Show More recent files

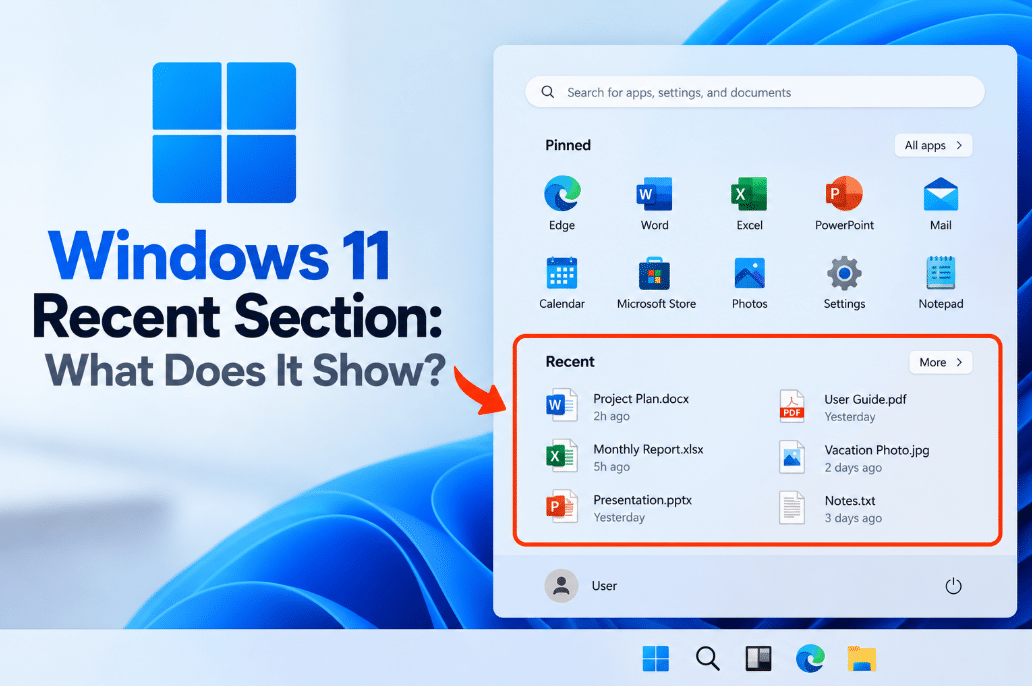point(941,362)
